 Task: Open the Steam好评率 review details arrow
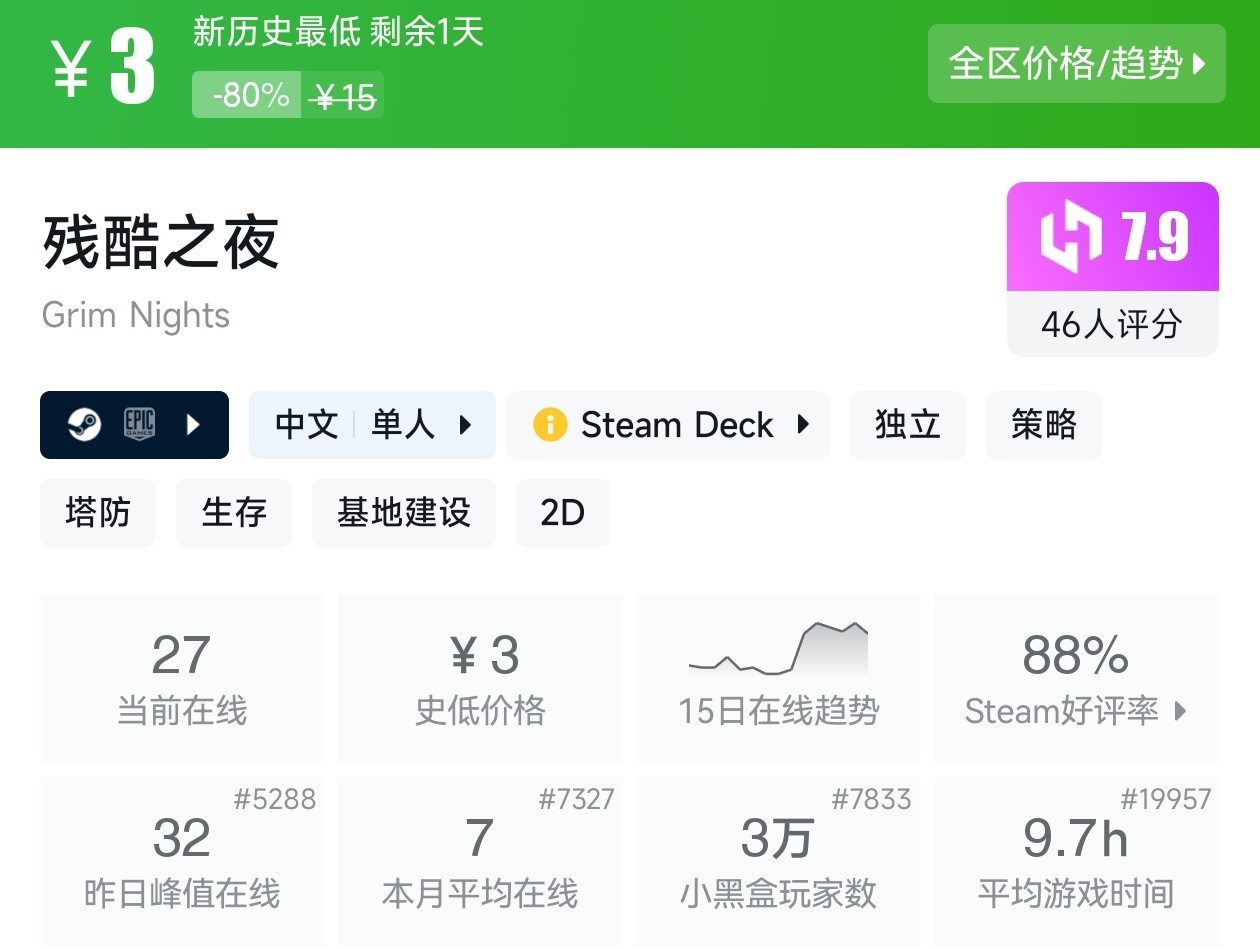click(1181, 711)
